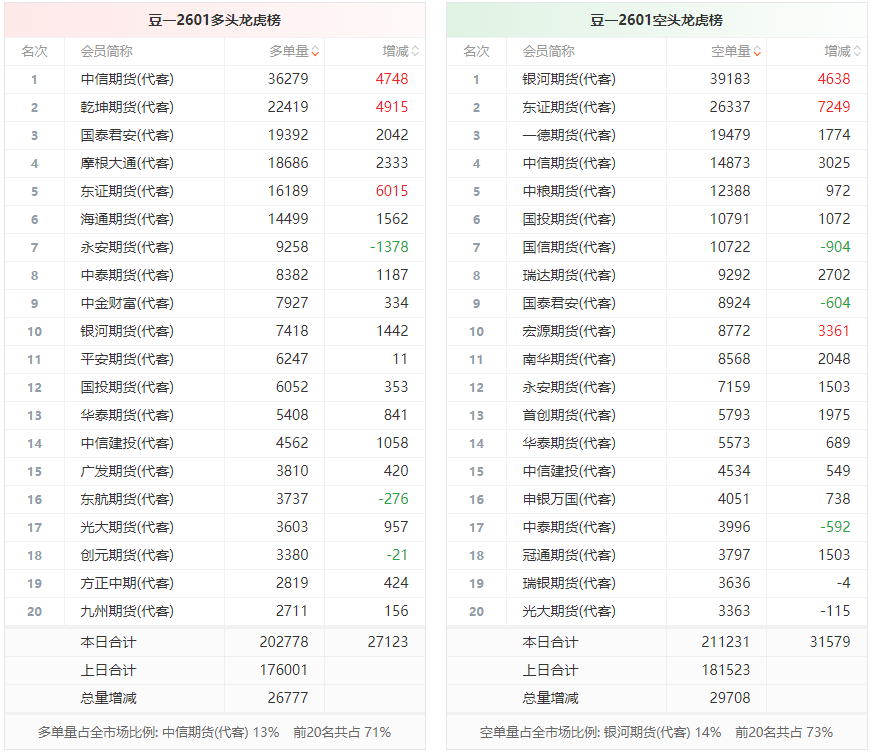The image size is (873, 755).
Task: Click 首创期货(代客) row name
Action: (569, 415)
